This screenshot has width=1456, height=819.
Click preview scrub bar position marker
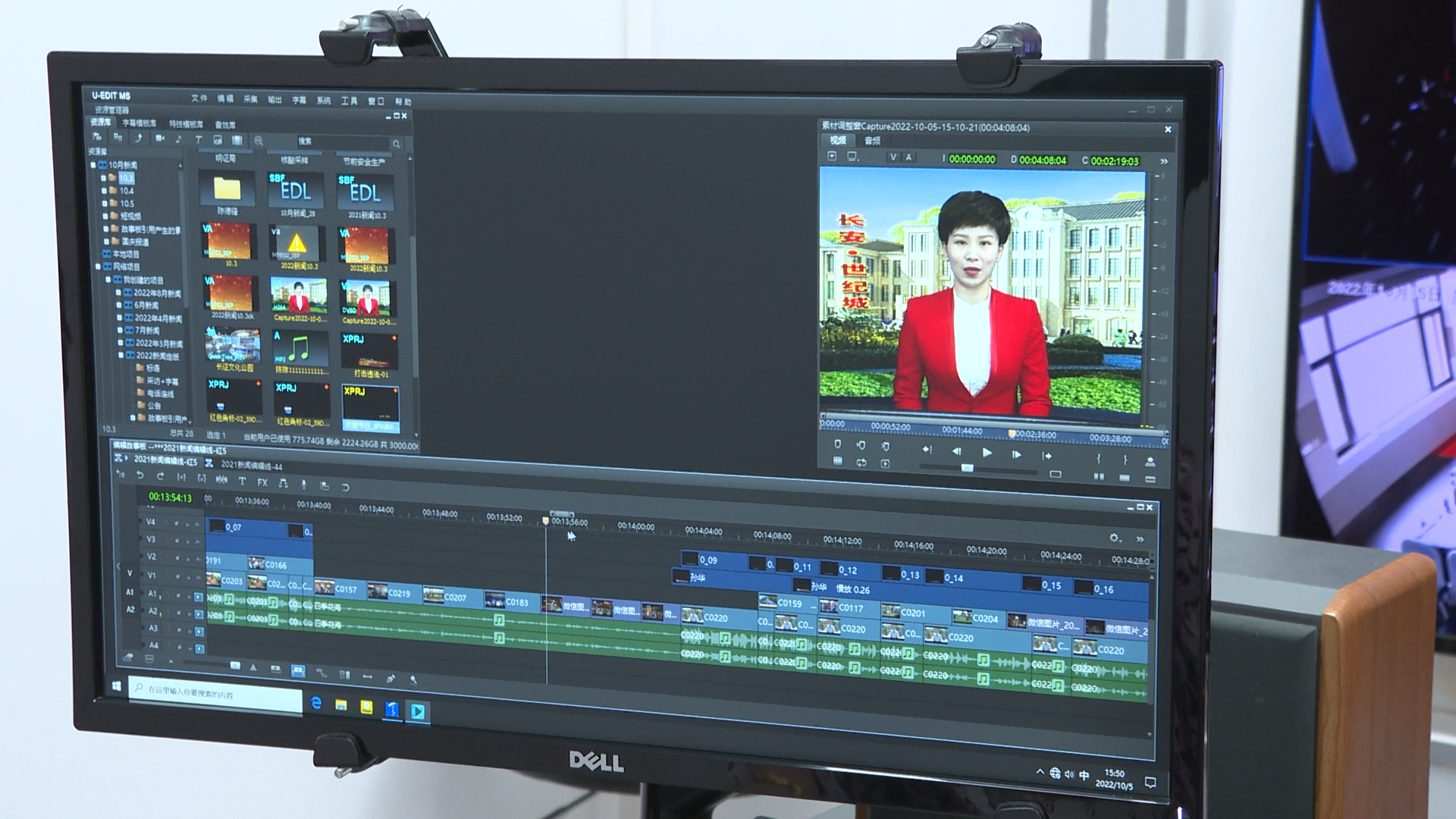1012,434
